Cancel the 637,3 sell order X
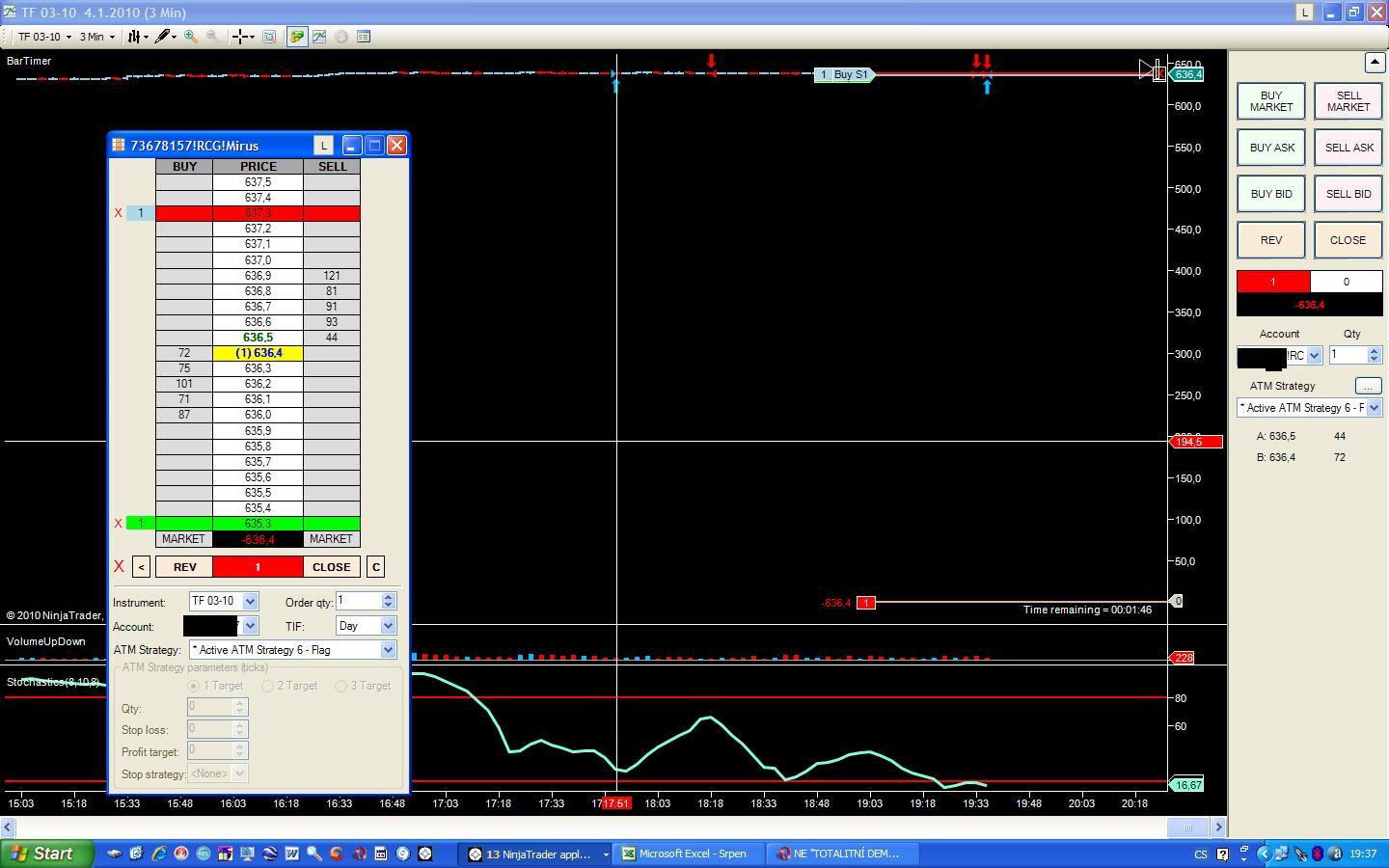The image size is (1389, 868). pyautogui.click(x=119, y=213)
